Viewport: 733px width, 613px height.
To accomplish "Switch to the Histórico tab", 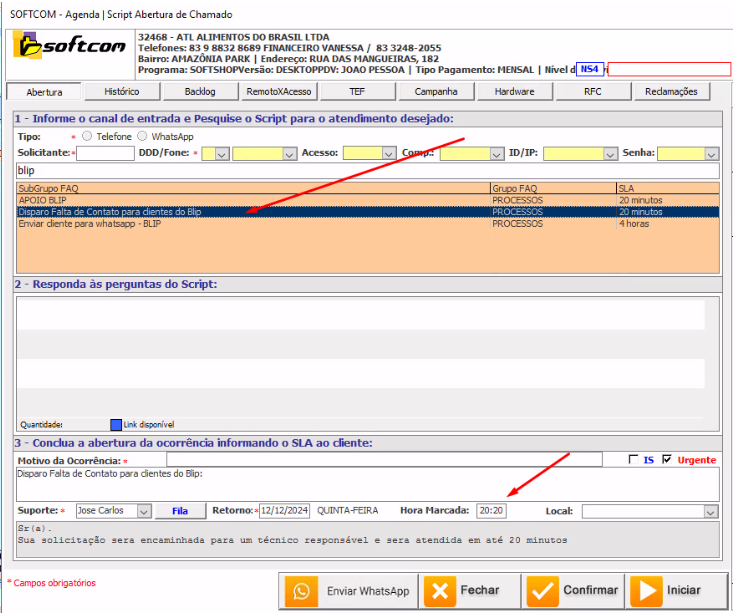I will pyautogui.click(x=121, y=92).
